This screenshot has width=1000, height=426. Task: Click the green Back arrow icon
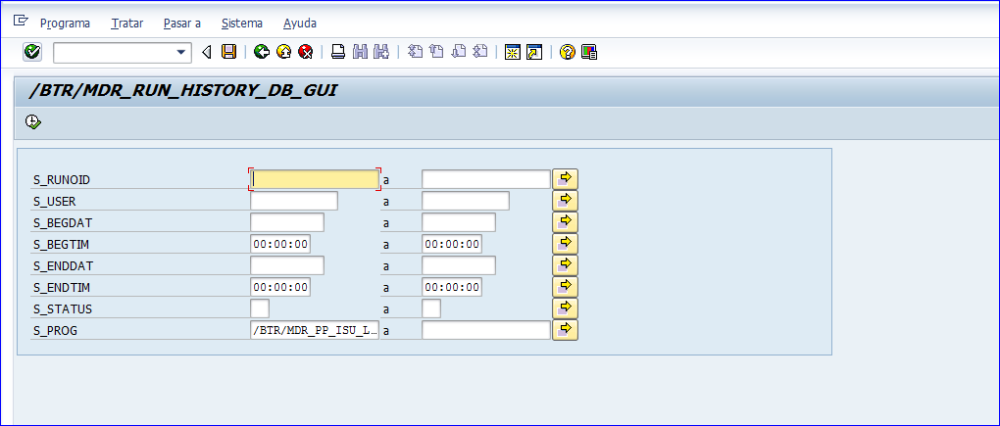tap(261, 52)
